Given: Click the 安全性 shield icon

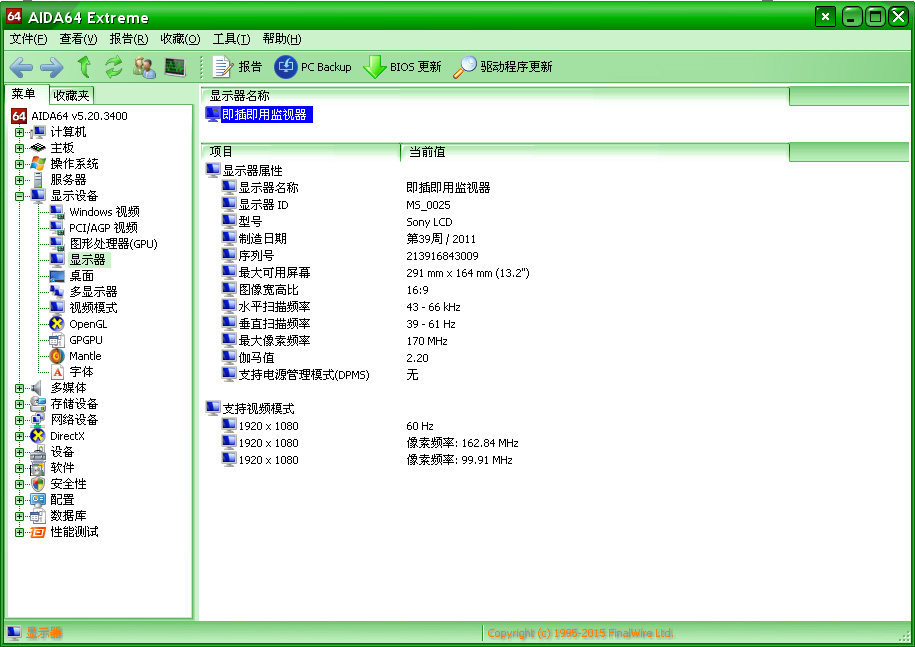Looking at the screenshot, I should click(x=37, y=484).
